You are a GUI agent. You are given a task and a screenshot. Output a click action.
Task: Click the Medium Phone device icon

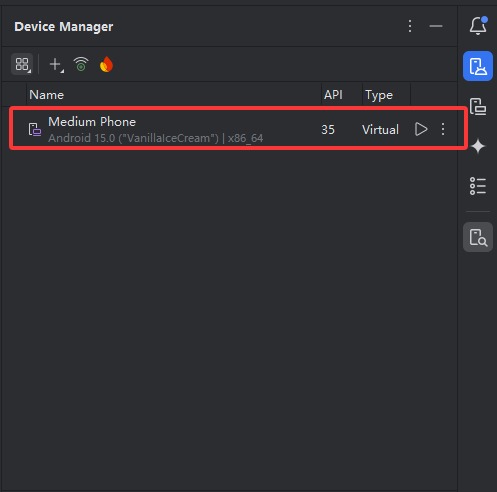click(x=35, y=129)
